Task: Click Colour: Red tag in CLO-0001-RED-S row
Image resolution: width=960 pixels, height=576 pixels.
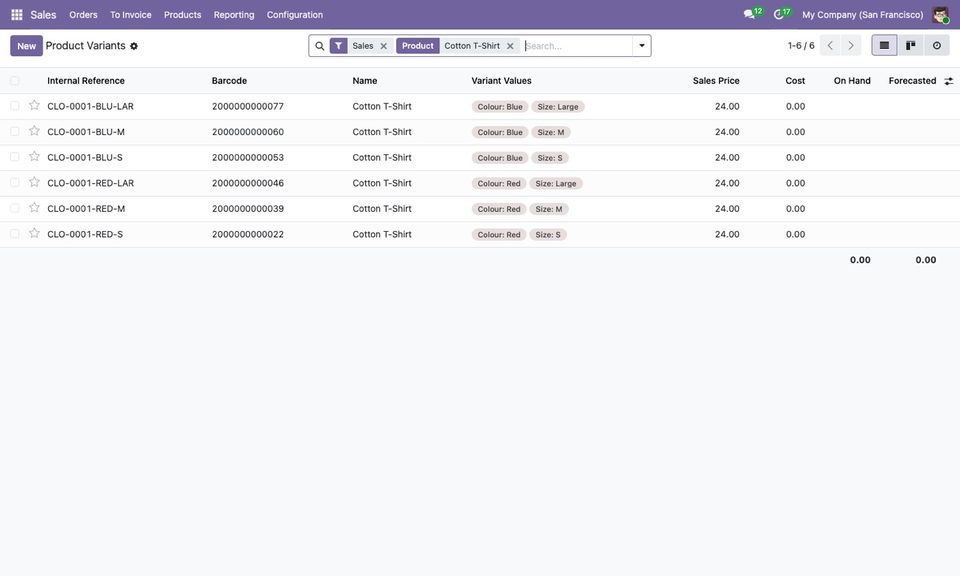Action: click(499, 234)
